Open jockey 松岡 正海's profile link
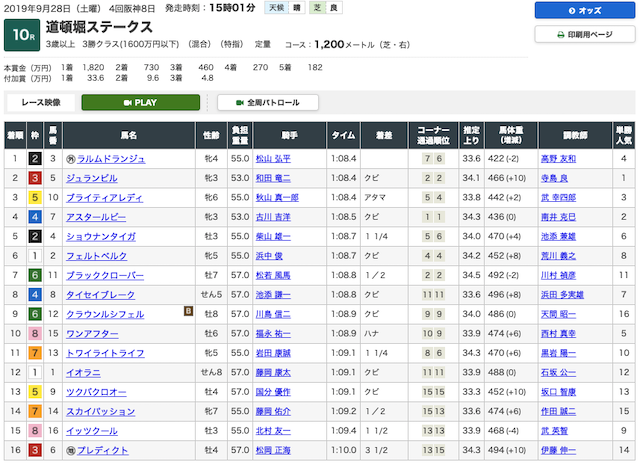 pyautogui.click(x=273, y=451)
